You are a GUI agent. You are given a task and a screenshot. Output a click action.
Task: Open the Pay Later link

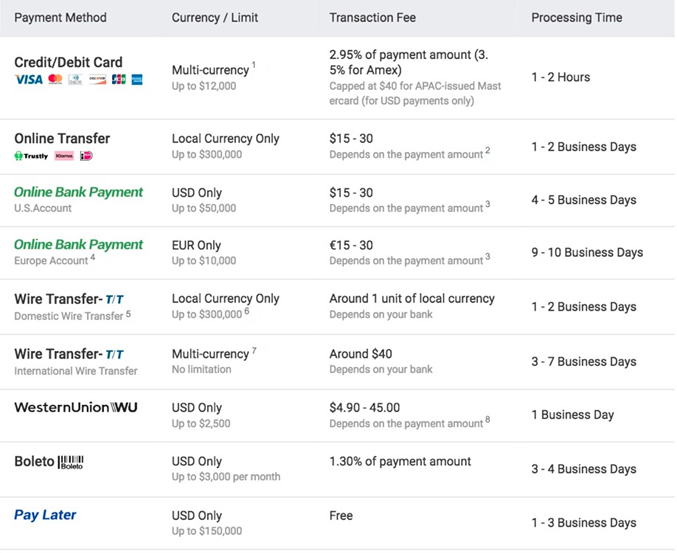pos(45,515)
